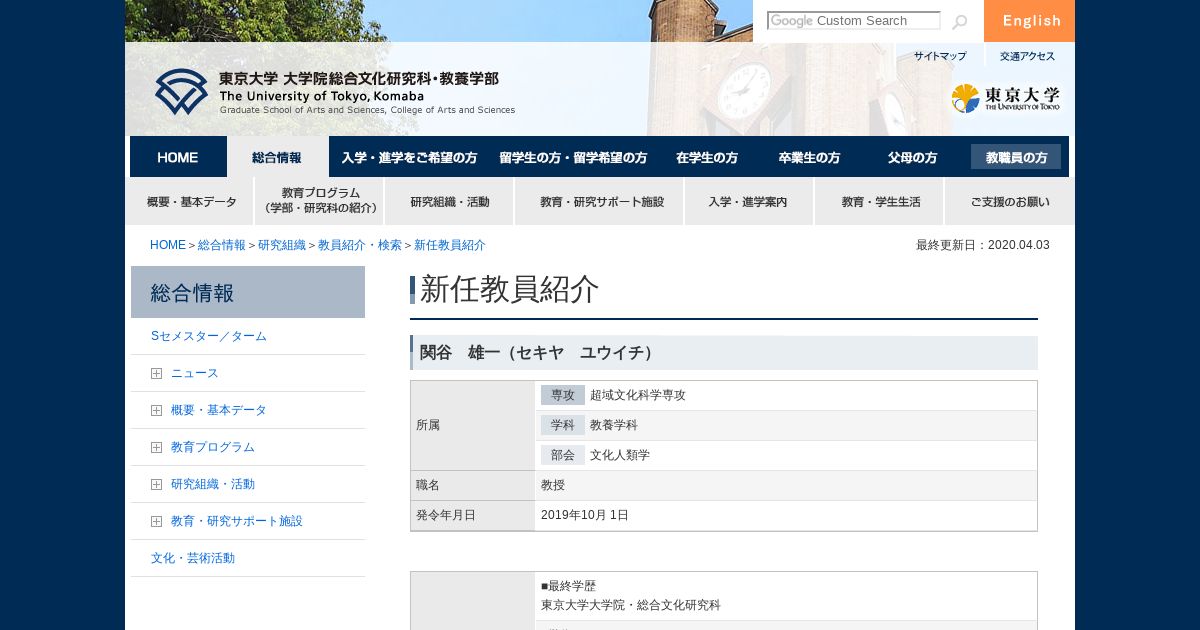Expand 概要・基本データ in sidebar
This screenshot has height=630, width=1200.
(156, 410)
